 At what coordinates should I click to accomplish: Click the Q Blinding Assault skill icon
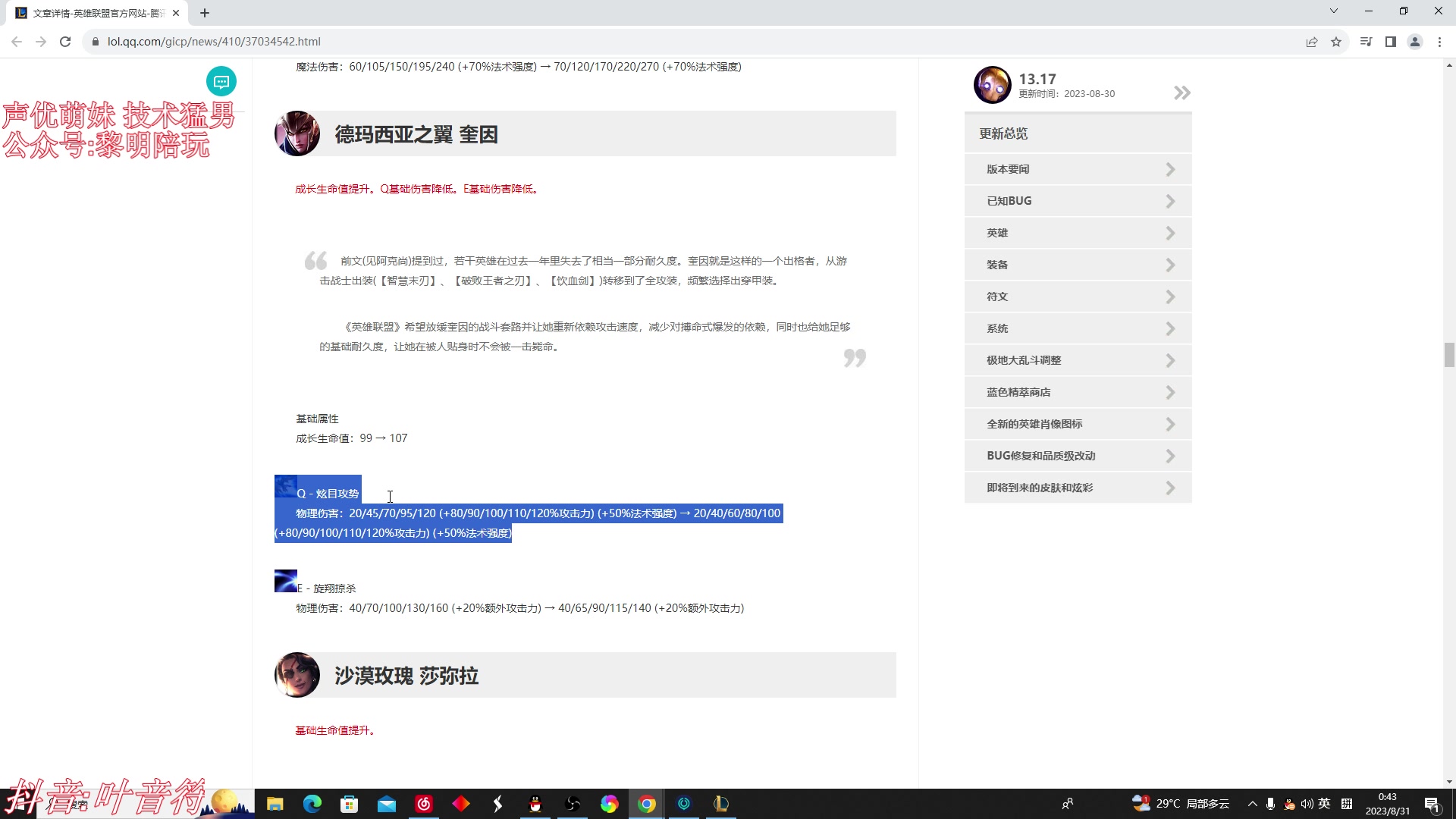286,486
